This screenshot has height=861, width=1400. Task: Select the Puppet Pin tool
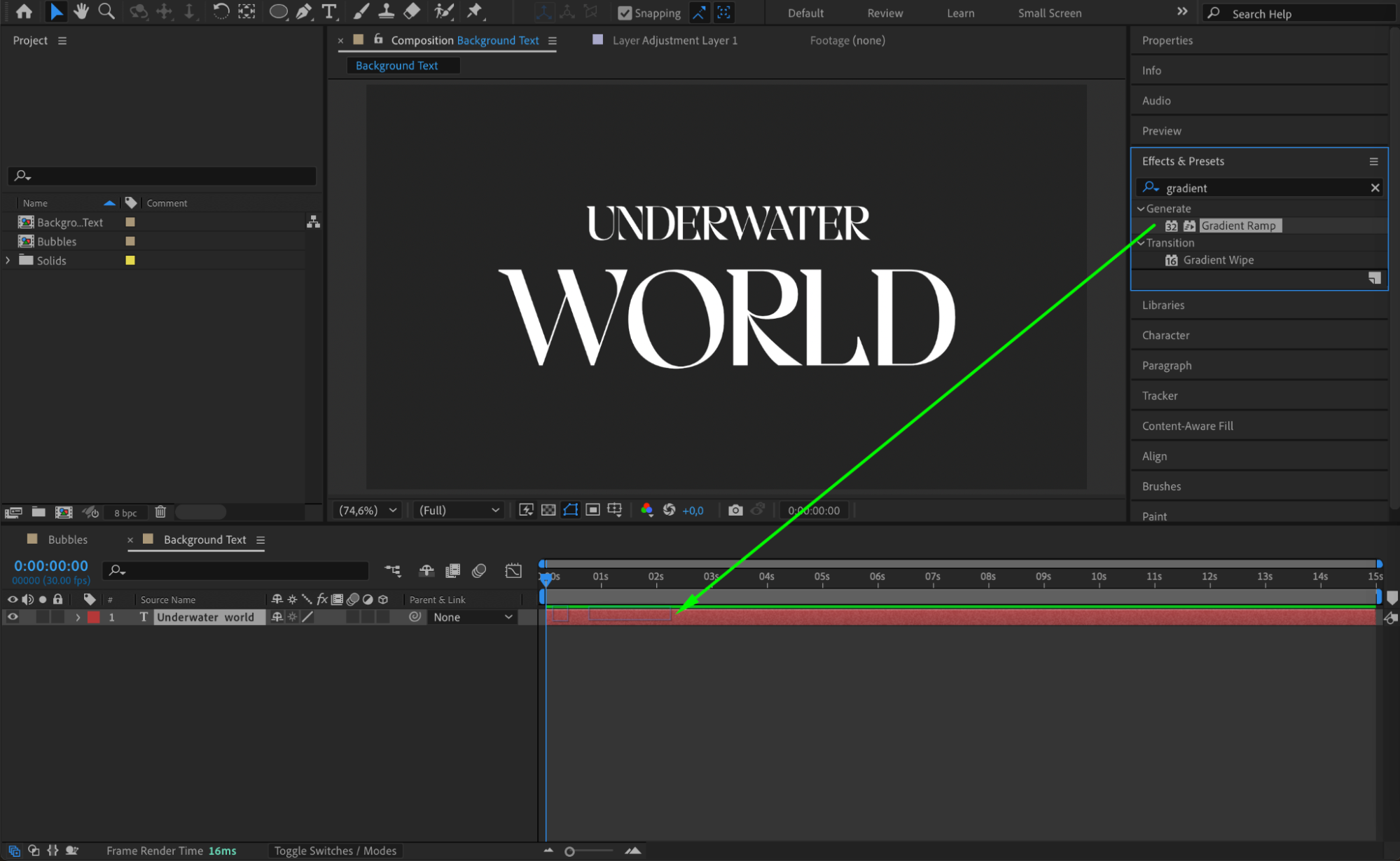(x=475, y=11)
